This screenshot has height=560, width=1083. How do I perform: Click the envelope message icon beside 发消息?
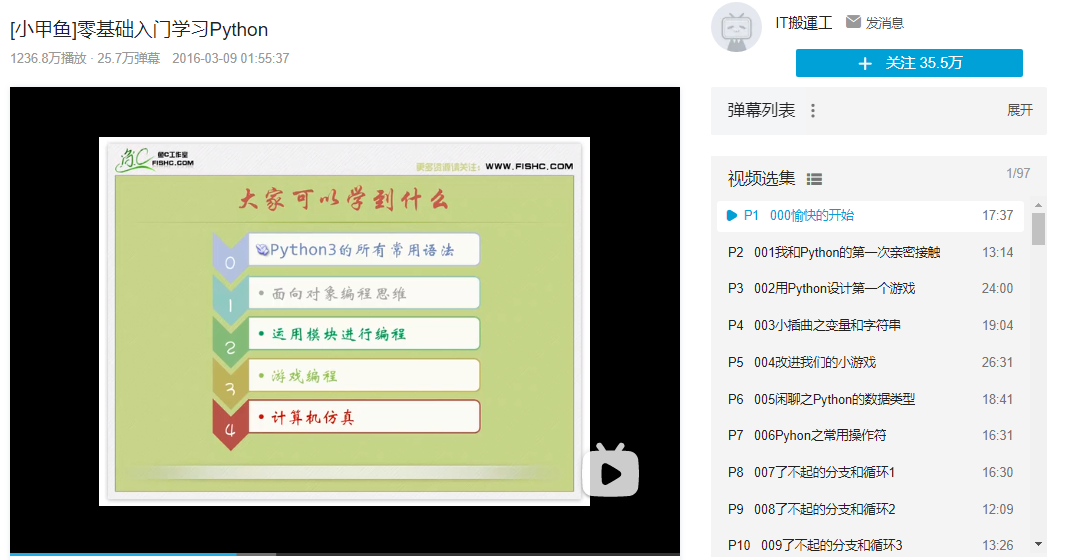pyautogui.click(x=853, y=22)
